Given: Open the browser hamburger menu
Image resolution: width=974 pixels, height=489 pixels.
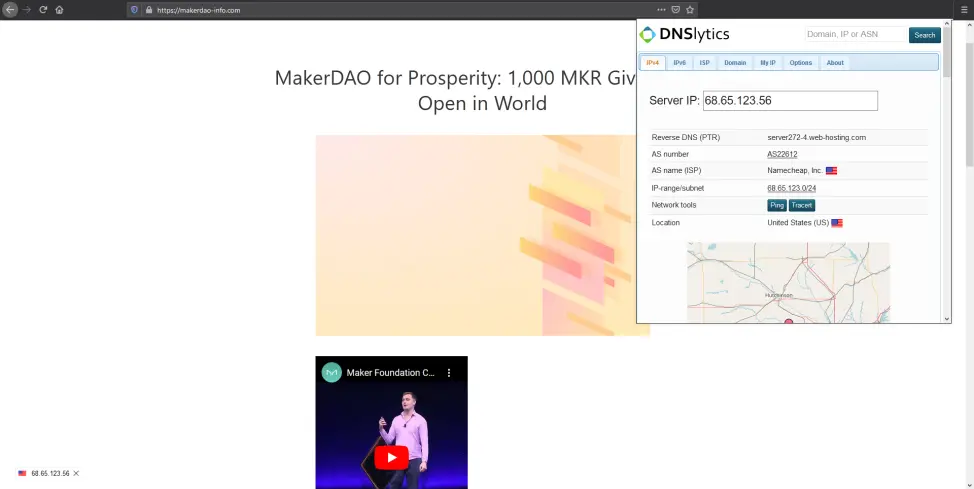Looking at the screenshot, I should pyautogui.click(x=964, y=10).
